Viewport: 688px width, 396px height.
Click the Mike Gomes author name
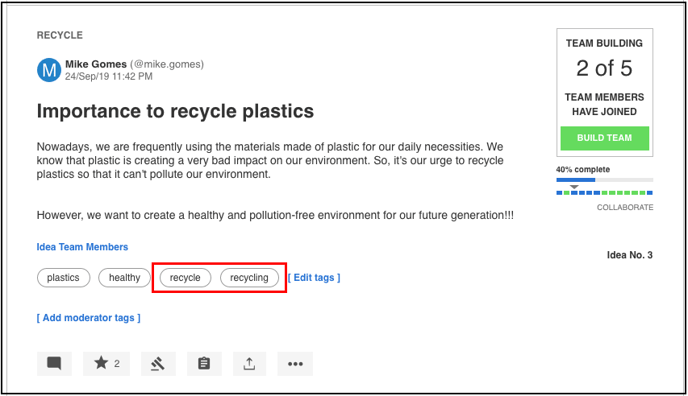pyautogui.click(x=96, y=64)
